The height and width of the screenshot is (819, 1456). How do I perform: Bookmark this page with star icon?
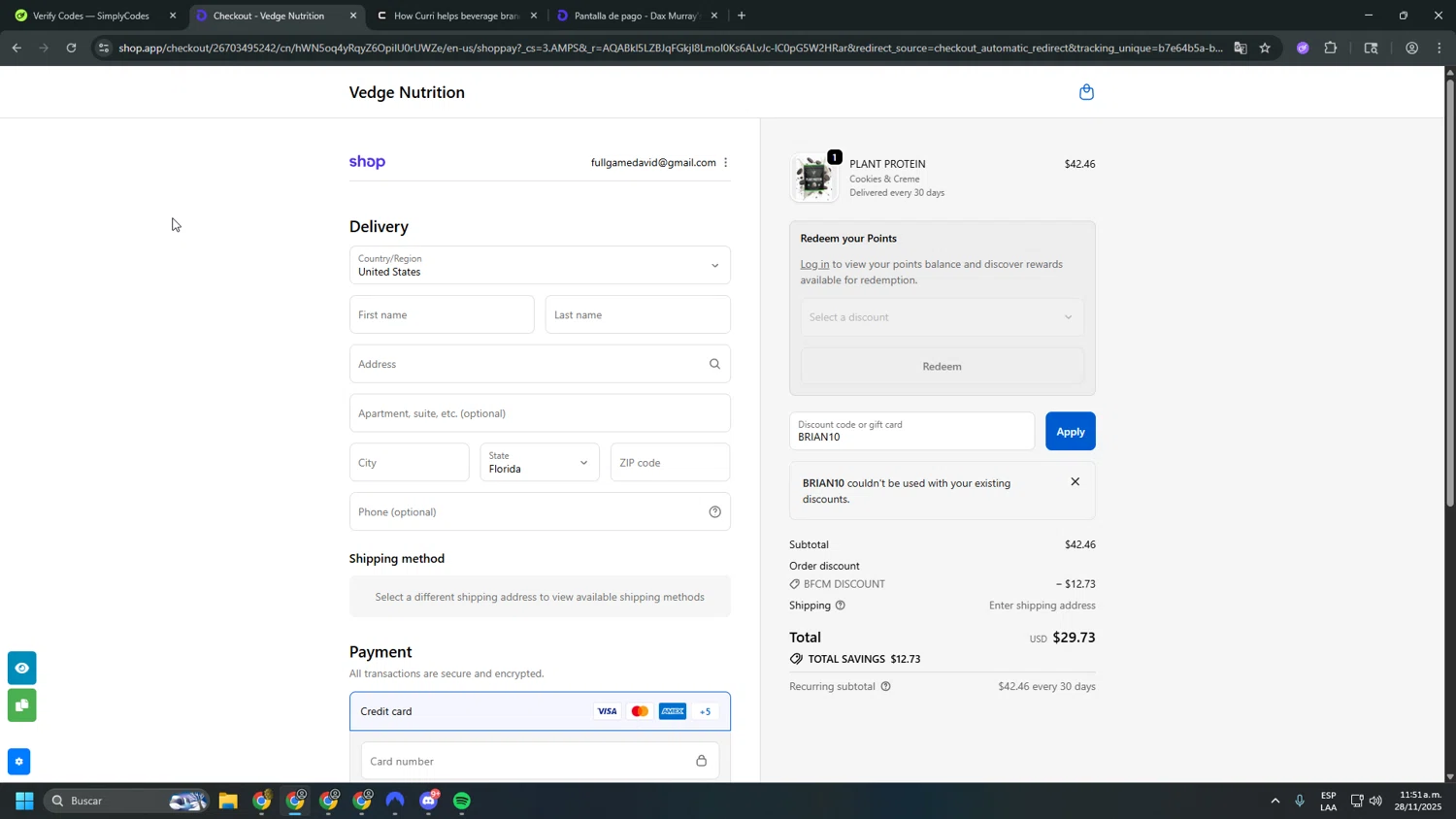point(1265,48)
